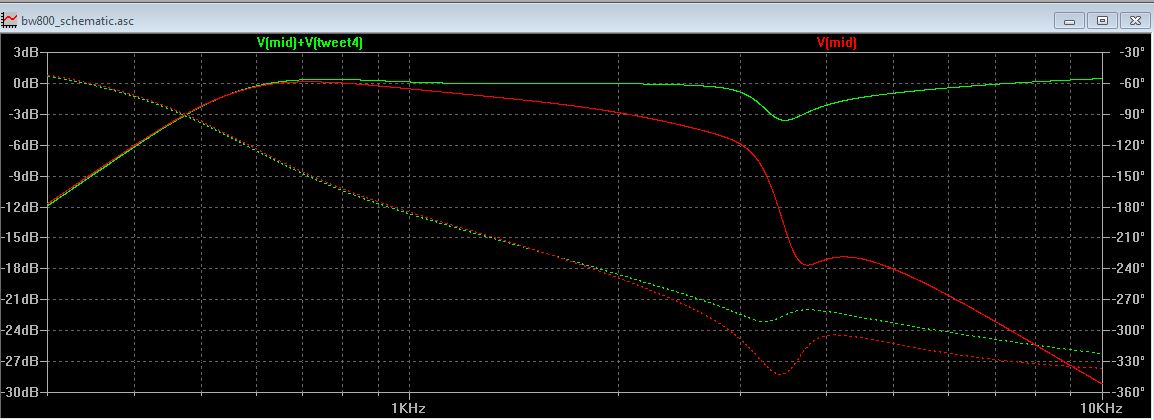Click the -150° phase axis label
Viewport: 1154px width, 420px height.
pos(1130,176)
